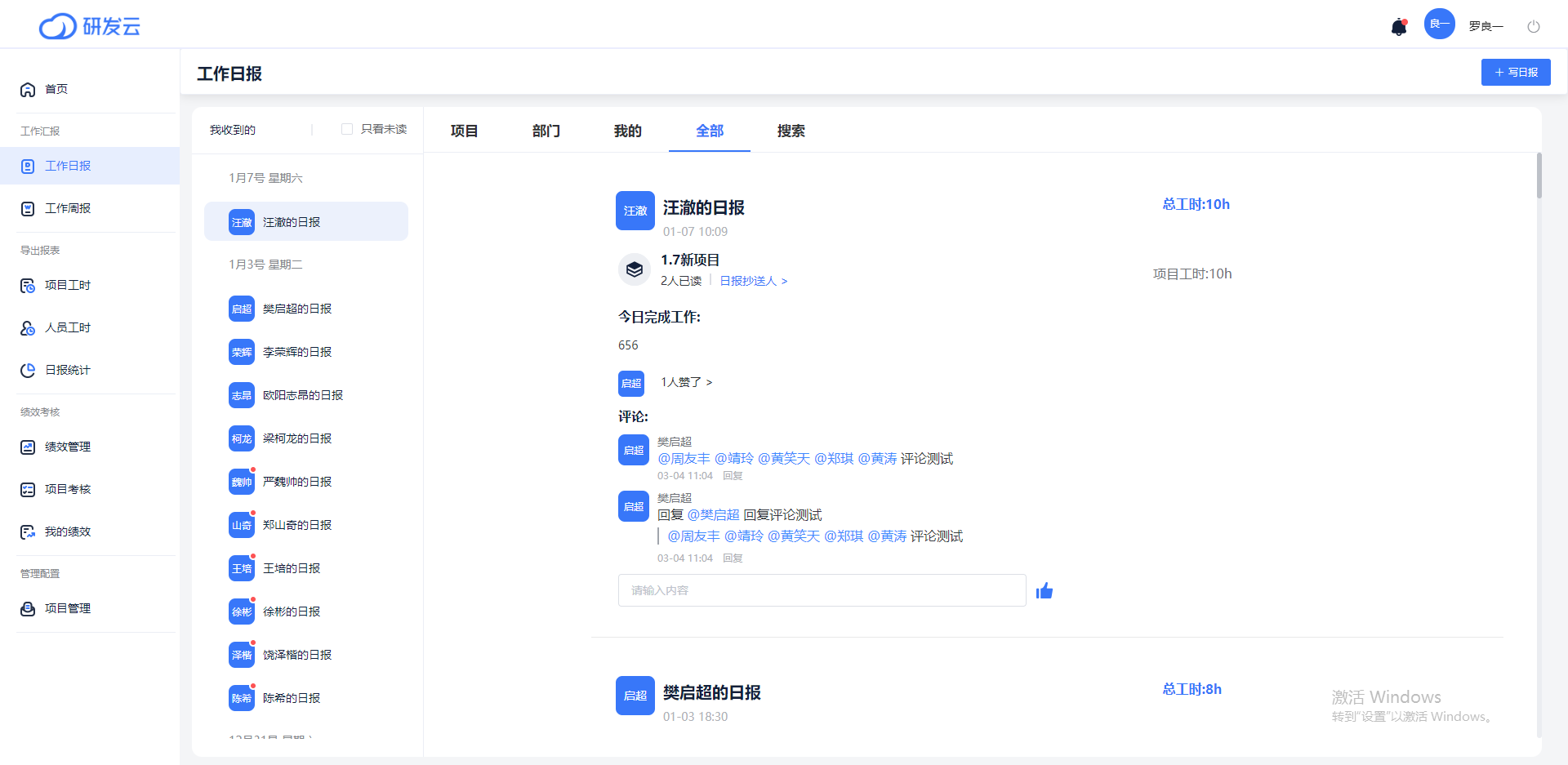Select the 工作日报 sidebar icon
Viewport: 1568px width, 765px height.
click(28, 166)
